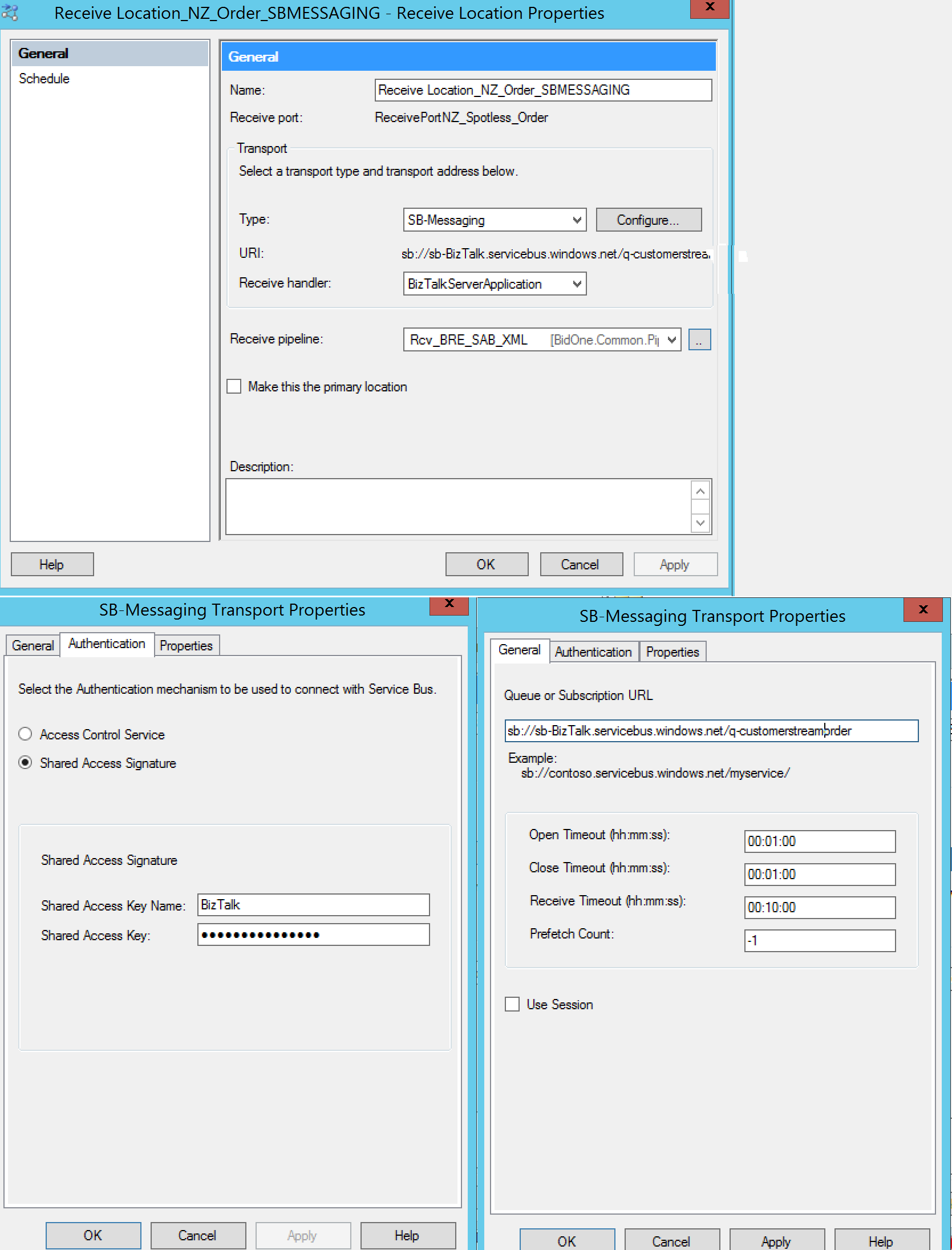Select General tab in right transport dialog

click(519, 650)
